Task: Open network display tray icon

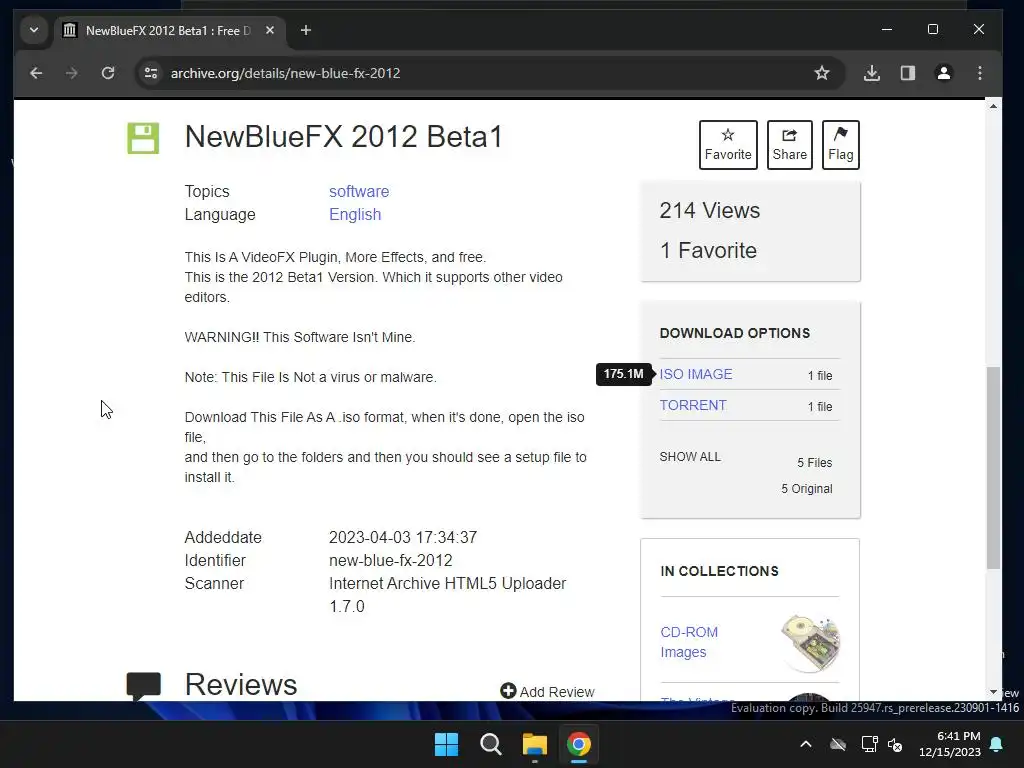Action: click(x=869, y=744)
